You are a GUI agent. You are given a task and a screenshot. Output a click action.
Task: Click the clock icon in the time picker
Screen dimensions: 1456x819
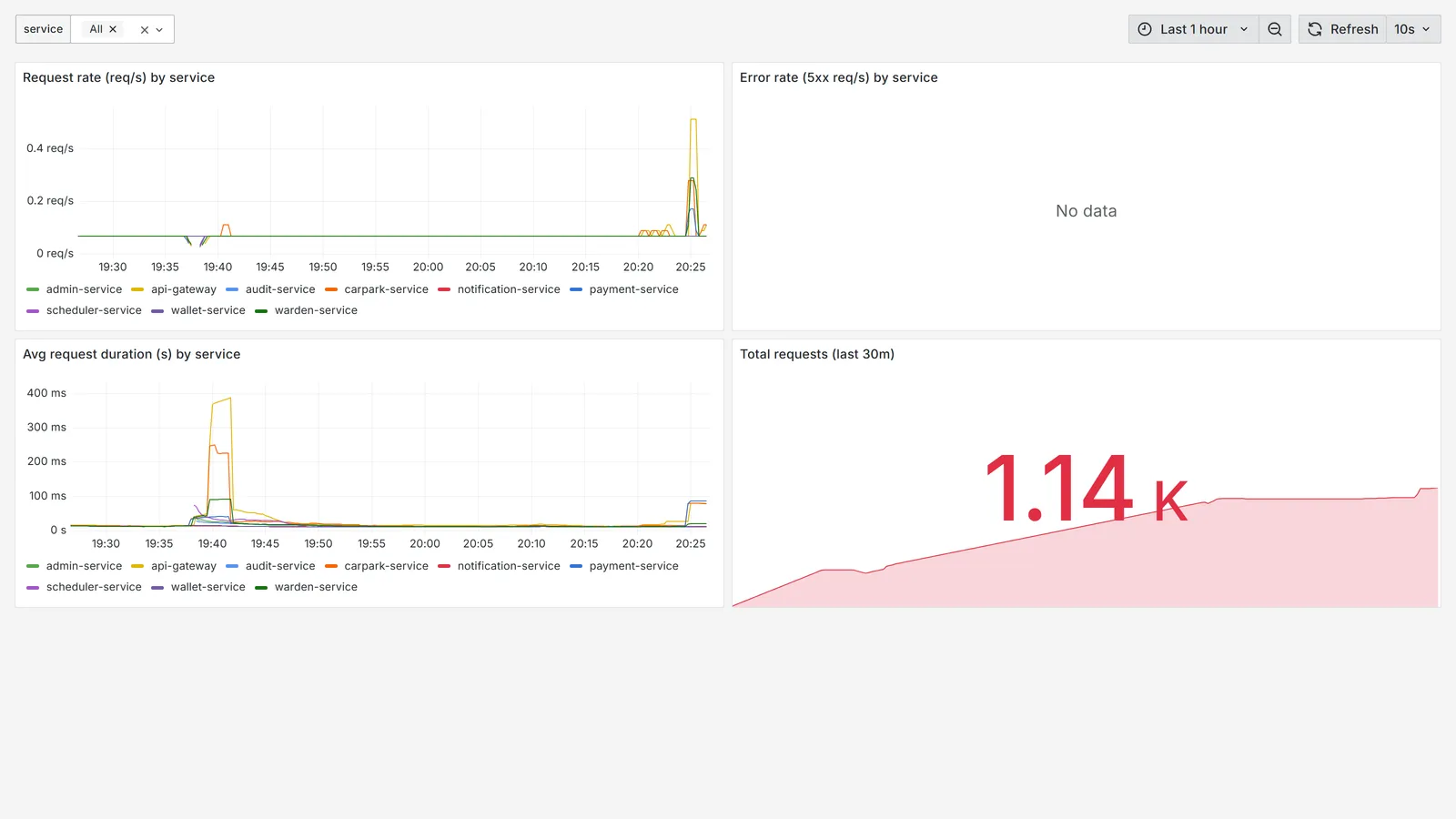click(x=1145, y=29)
